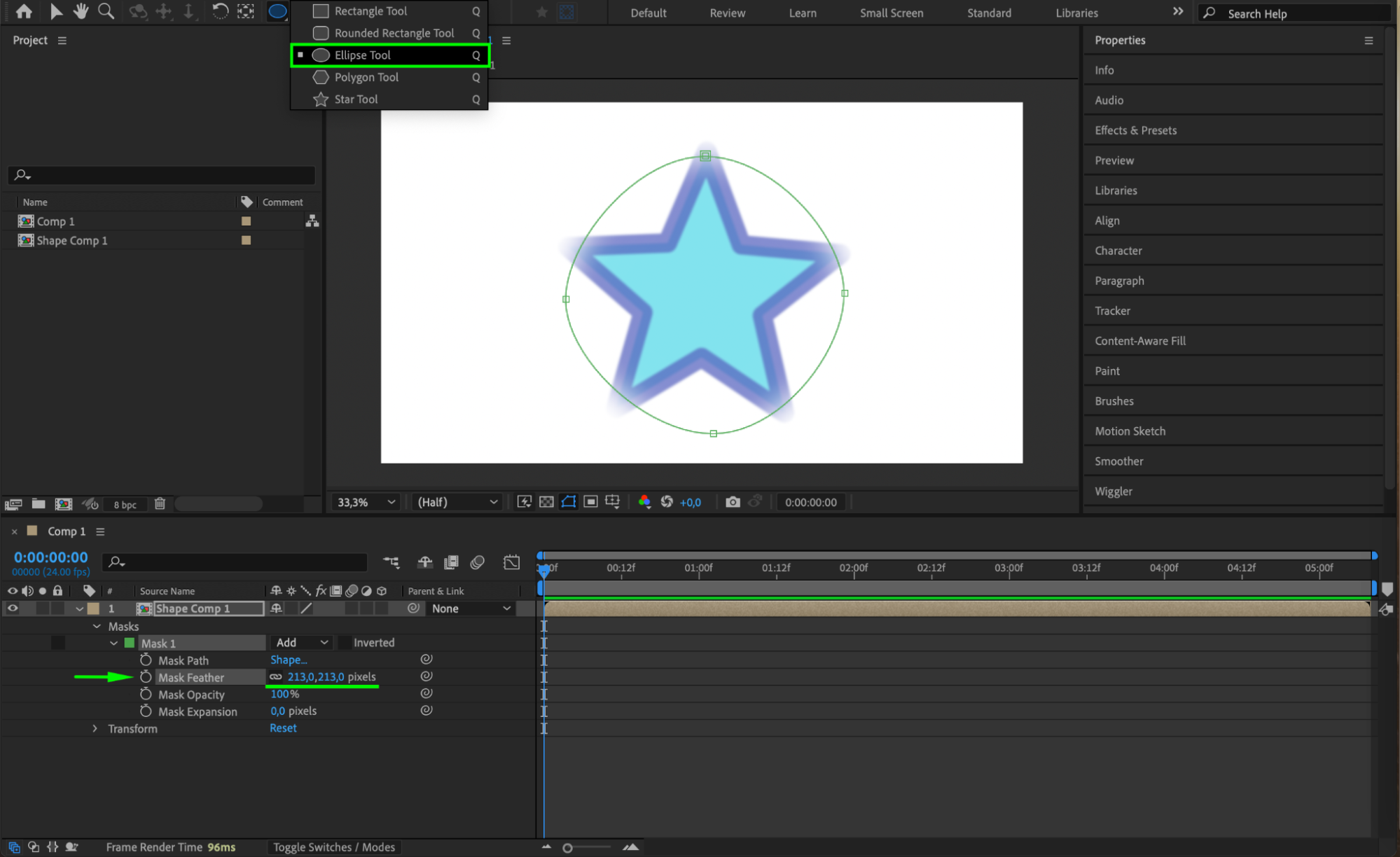This screenshot has width=1400, height=857.
Task: Click Toggle Switches / Modes button
Action: point(334,847)
